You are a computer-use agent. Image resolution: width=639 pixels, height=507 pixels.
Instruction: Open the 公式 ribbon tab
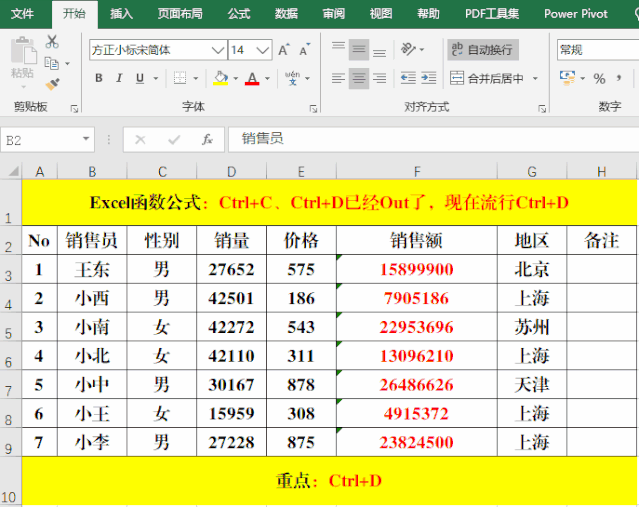coord(239,14)
